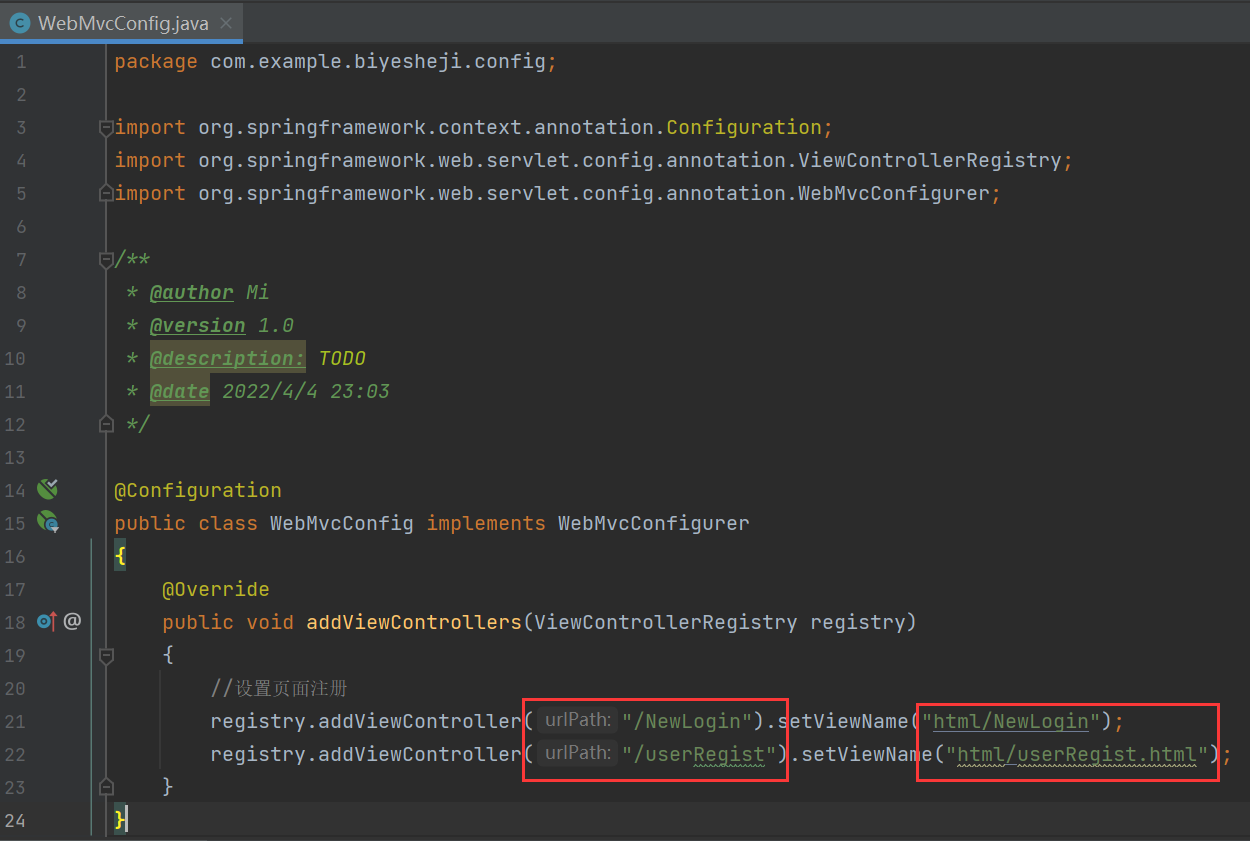Collapse the addViewControllers method body
Screen dimensions: 1250x841
(x=107, y=656)
